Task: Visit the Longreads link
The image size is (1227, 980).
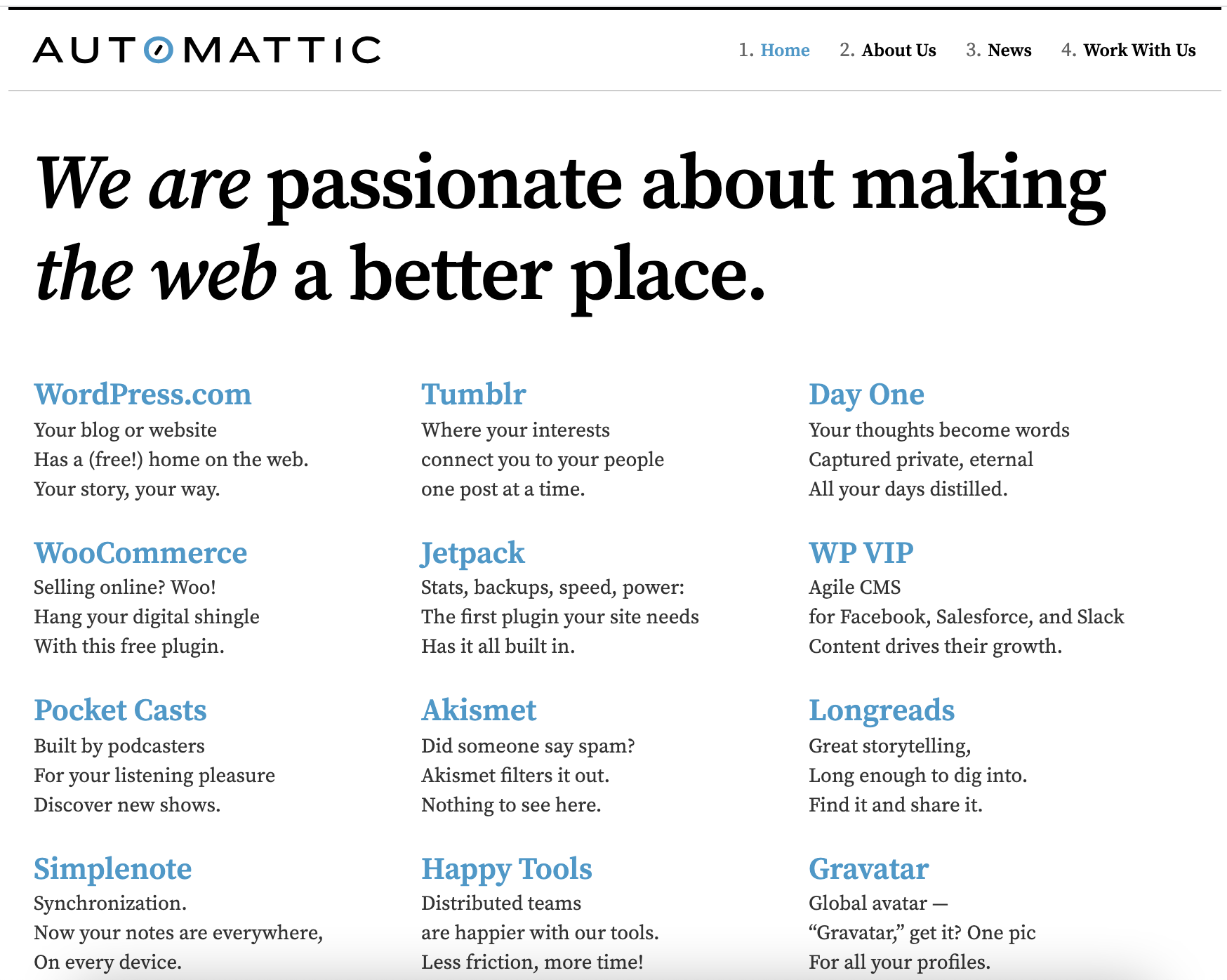Action: 882,710
